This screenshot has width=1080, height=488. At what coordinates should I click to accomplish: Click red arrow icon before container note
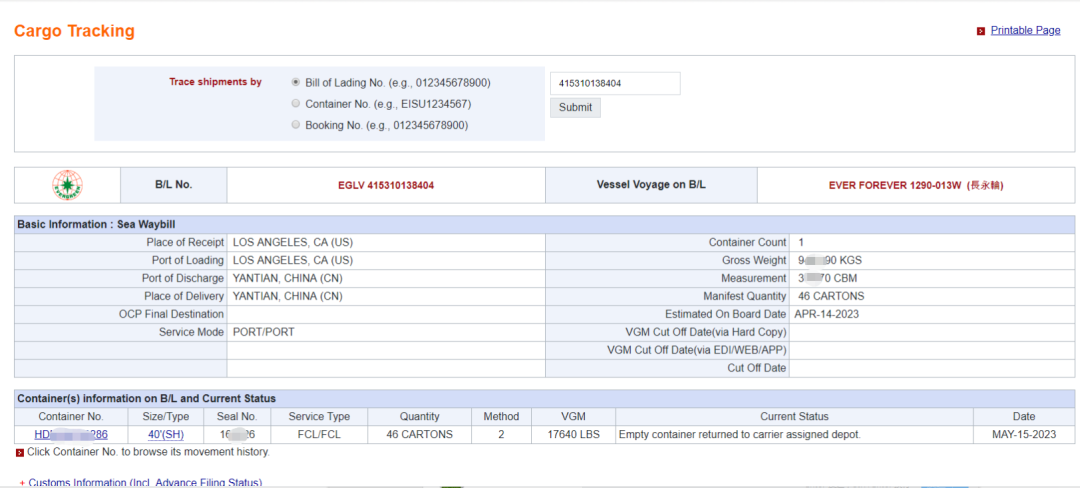click(20, 452)
